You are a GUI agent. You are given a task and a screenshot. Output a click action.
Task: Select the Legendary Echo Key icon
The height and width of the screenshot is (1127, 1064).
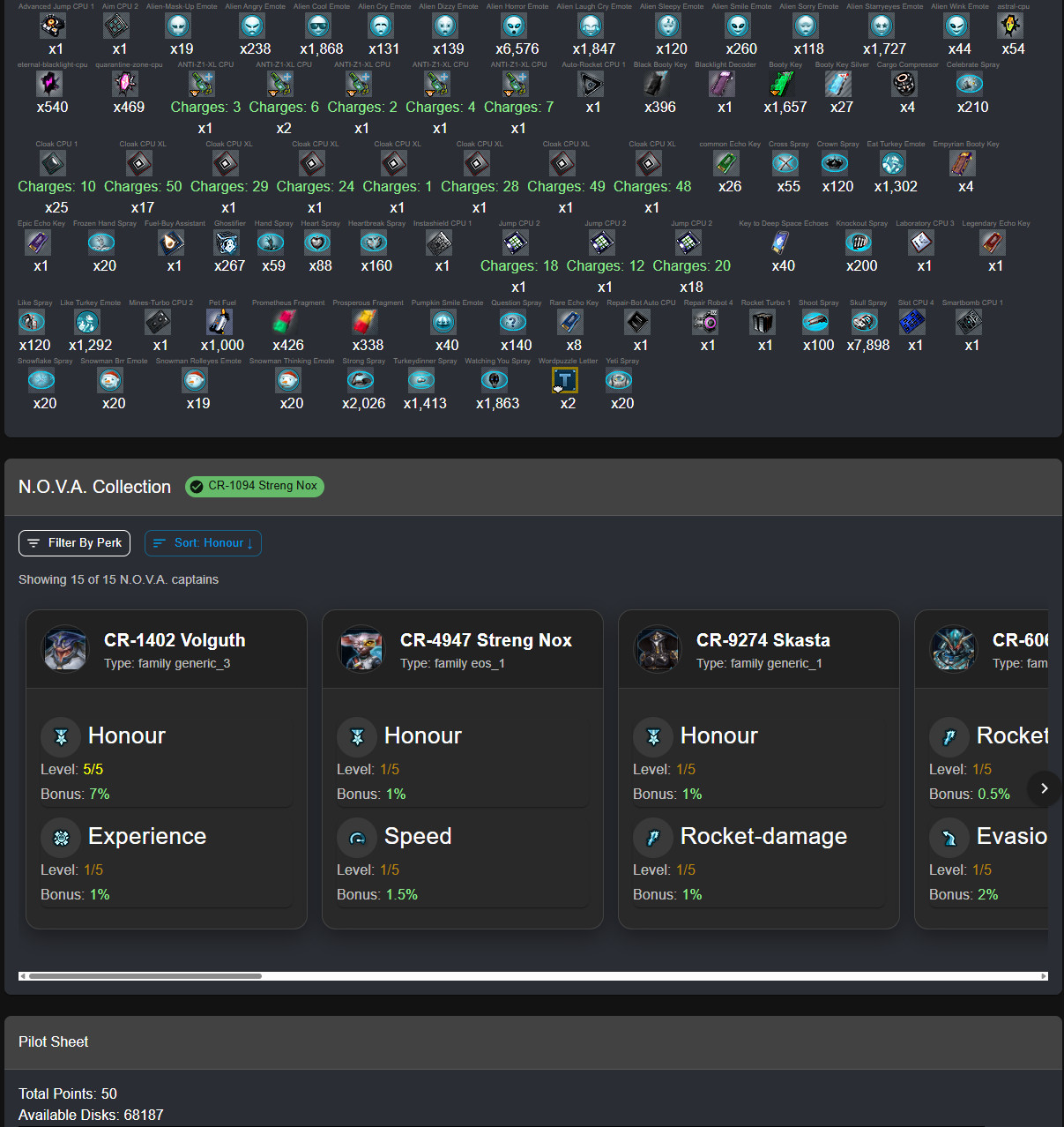coord(993,243)
